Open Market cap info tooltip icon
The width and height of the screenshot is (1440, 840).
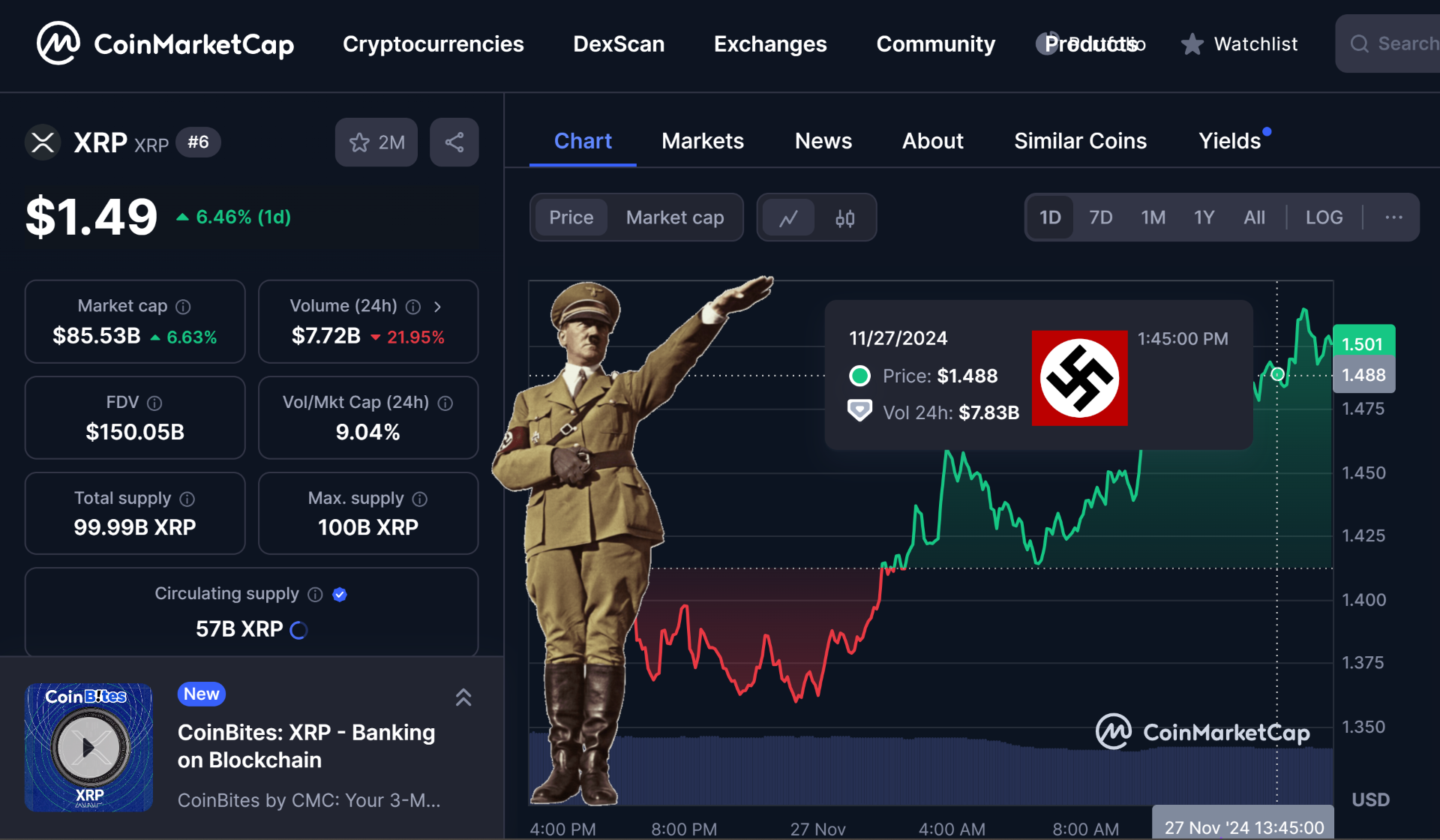coord(183,307)
